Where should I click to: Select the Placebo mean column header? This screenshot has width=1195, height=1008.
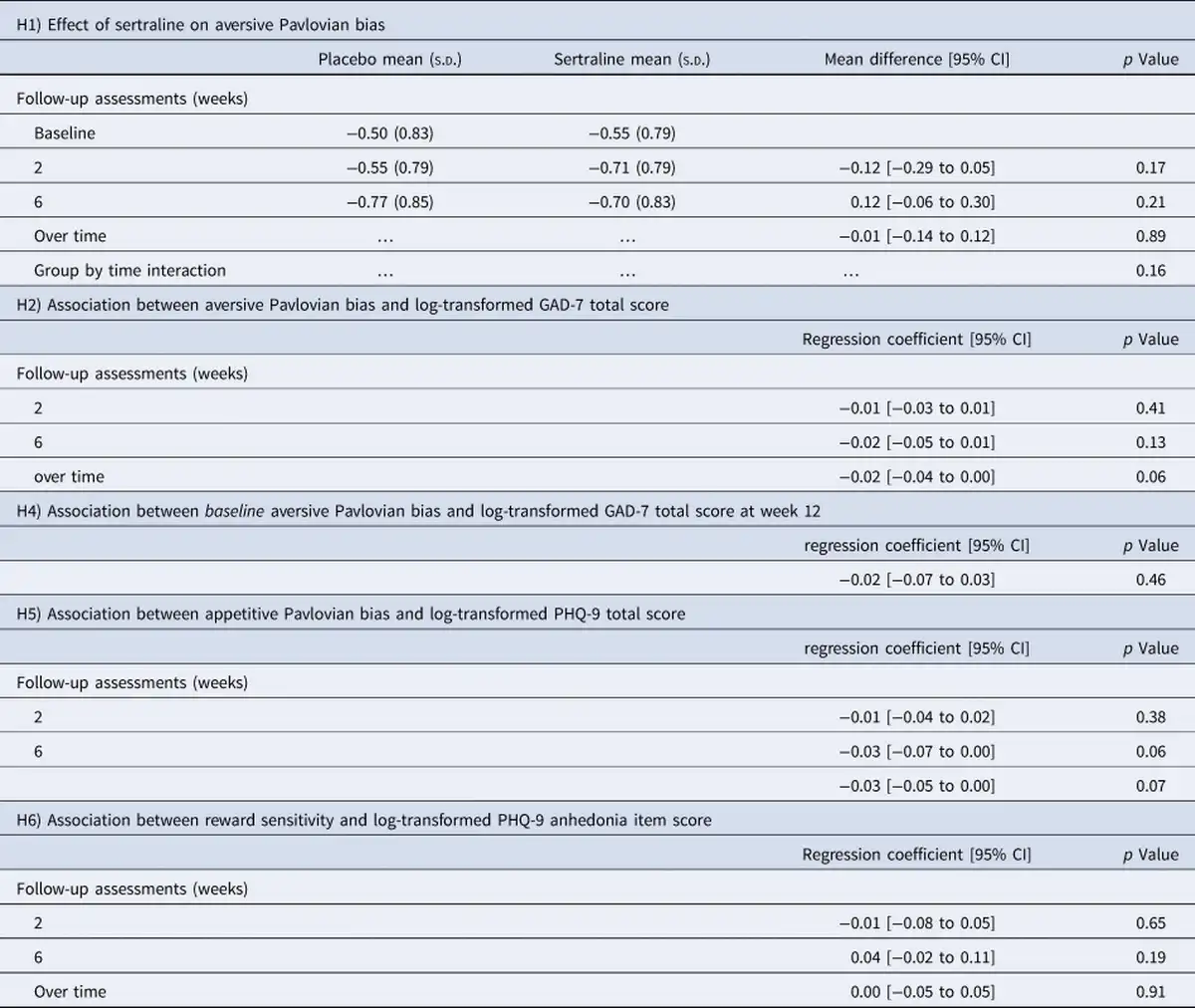pos(389,59)
